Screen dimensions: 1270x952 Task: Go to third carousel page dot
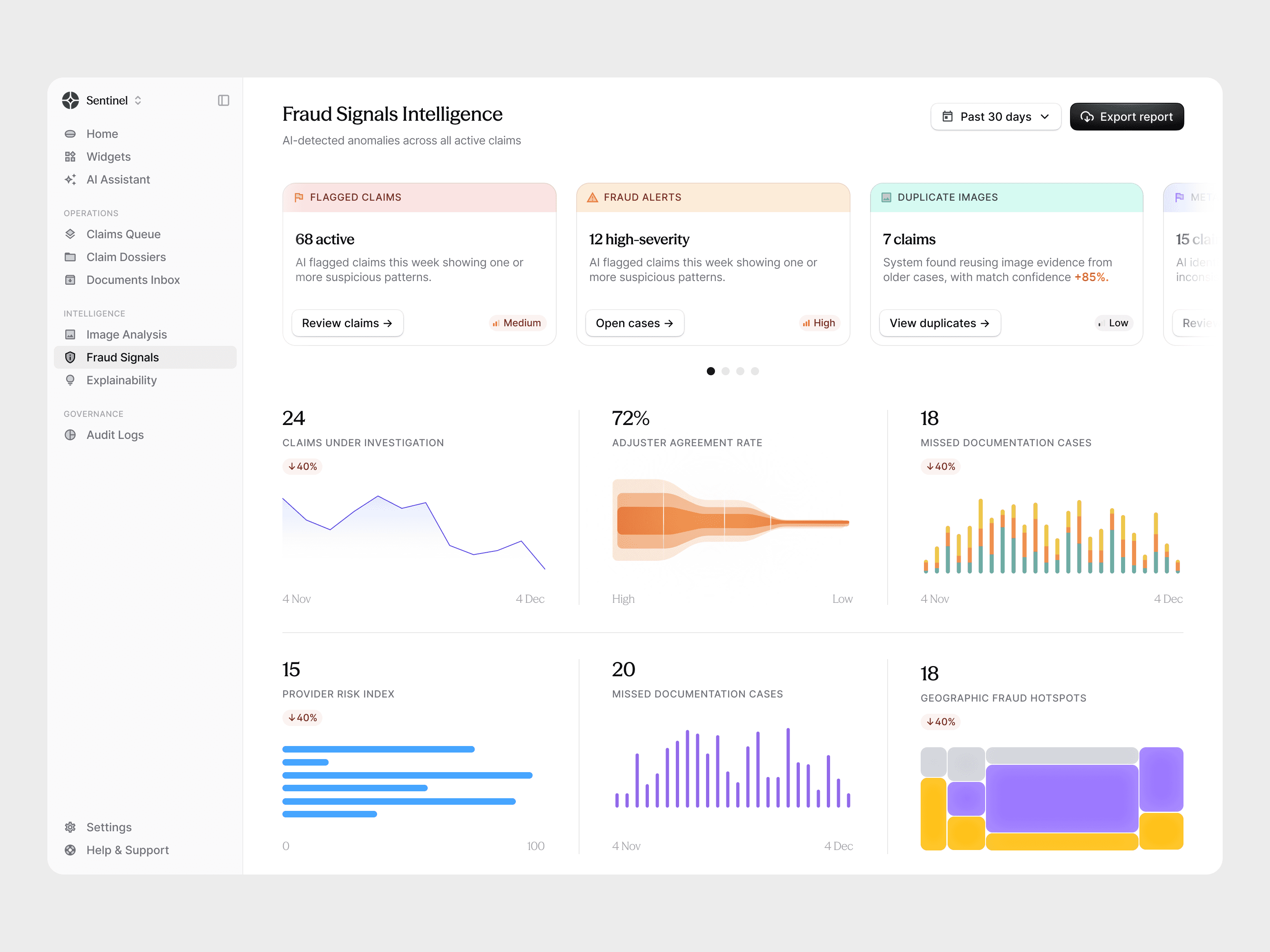740,371
